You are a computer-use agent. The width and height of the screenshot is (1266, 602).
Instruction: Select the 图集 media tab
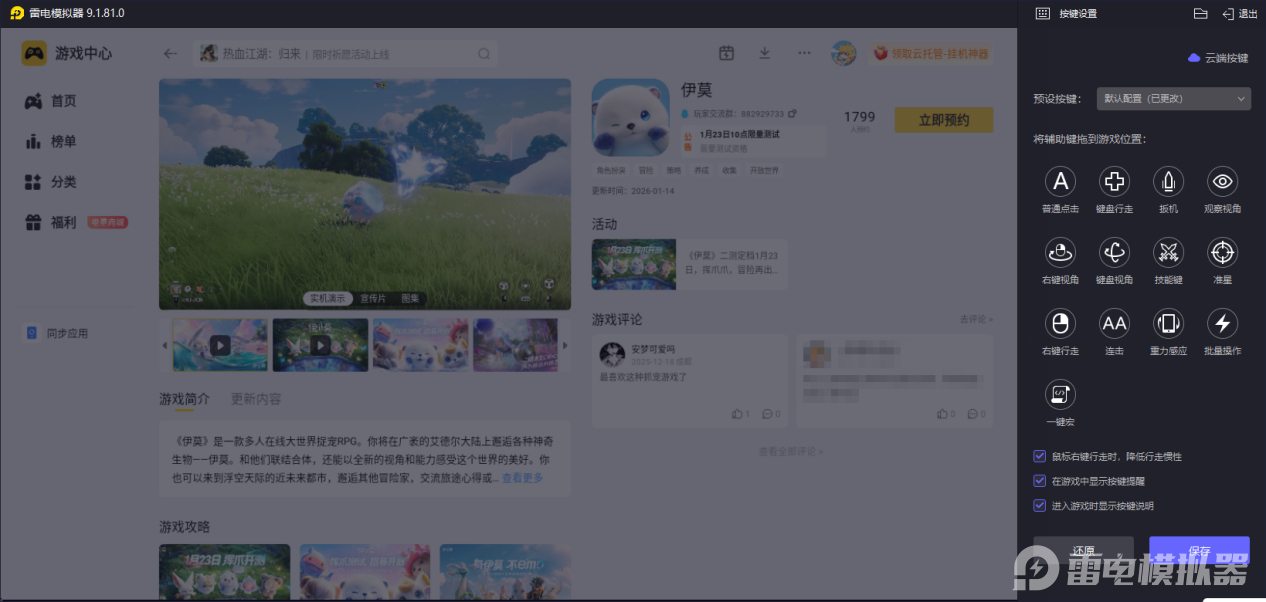click(410, 299)
